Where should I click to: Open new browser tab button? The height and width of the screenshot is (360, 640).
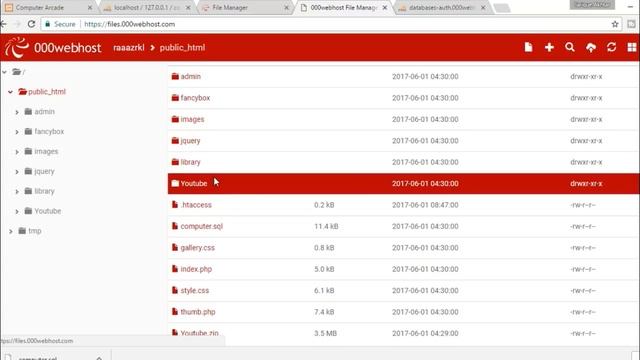[502, 8]
